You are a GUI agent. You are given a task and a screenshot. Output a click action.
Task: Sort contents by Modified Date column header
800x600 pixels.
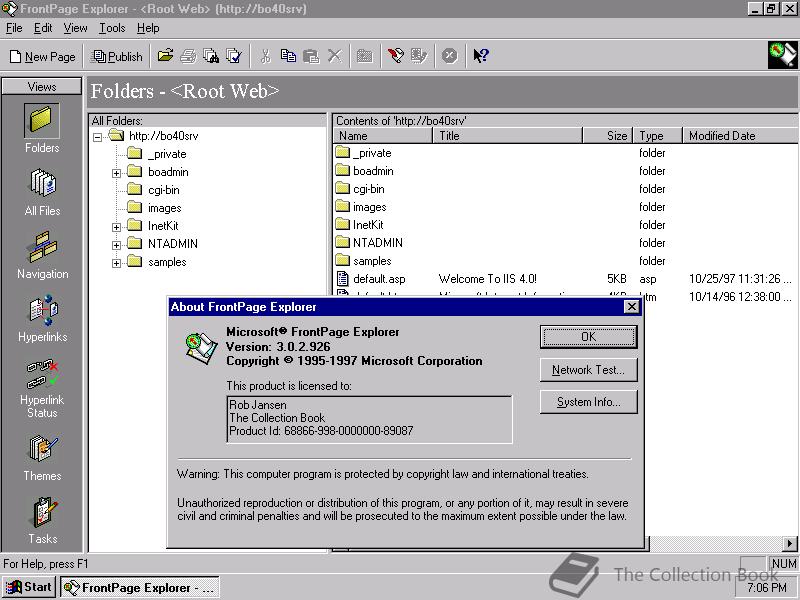point(741,136)
